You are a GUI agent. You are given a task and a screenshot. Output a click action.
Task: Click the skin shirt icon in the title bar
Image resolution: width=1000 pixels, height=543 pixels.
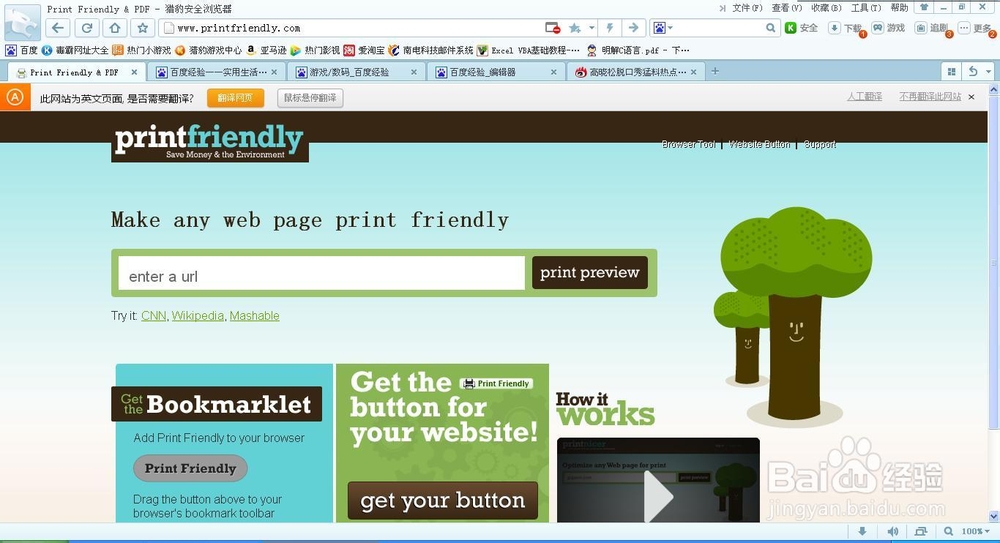(x=923, y=8)
